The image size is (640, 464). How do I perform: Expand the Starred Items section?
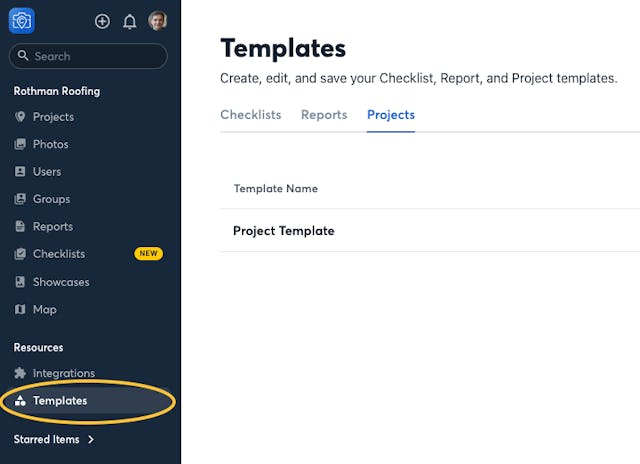pos(54,439)
